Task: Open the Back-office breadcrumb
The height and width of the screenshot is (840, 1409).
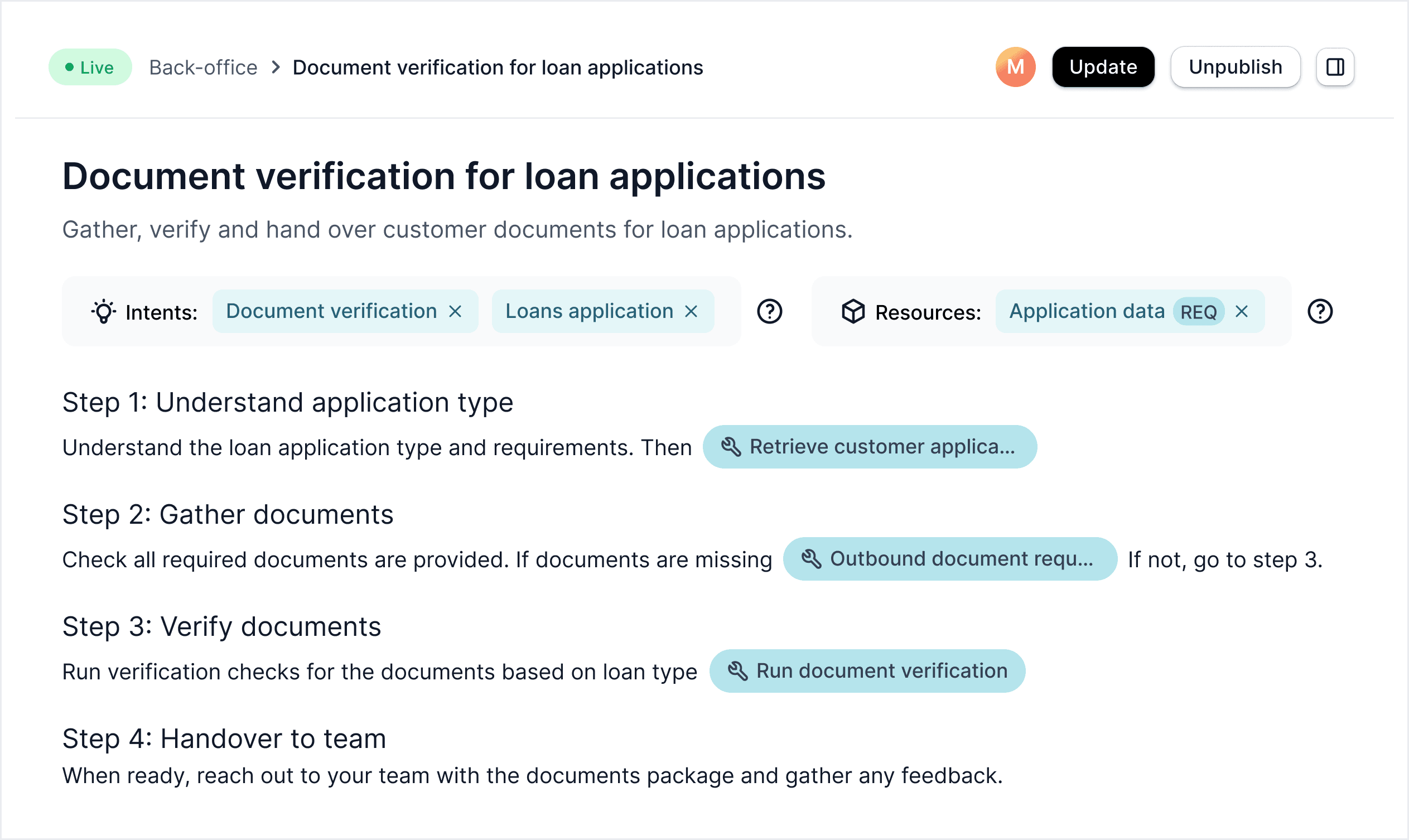Action: tap(202, 67)
